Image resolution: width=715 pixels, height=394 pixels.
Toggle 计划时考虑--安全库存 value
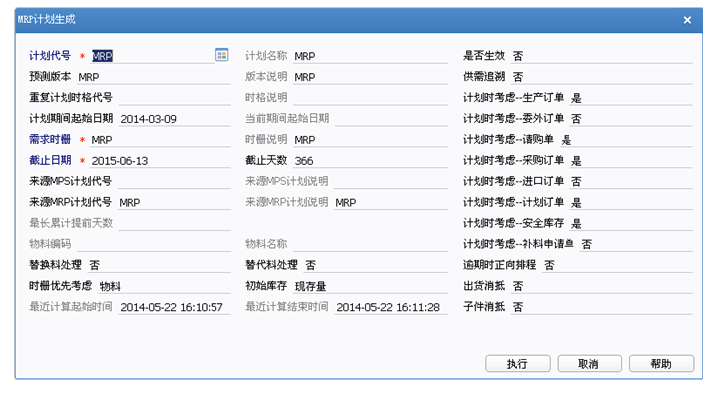(631, 223)
